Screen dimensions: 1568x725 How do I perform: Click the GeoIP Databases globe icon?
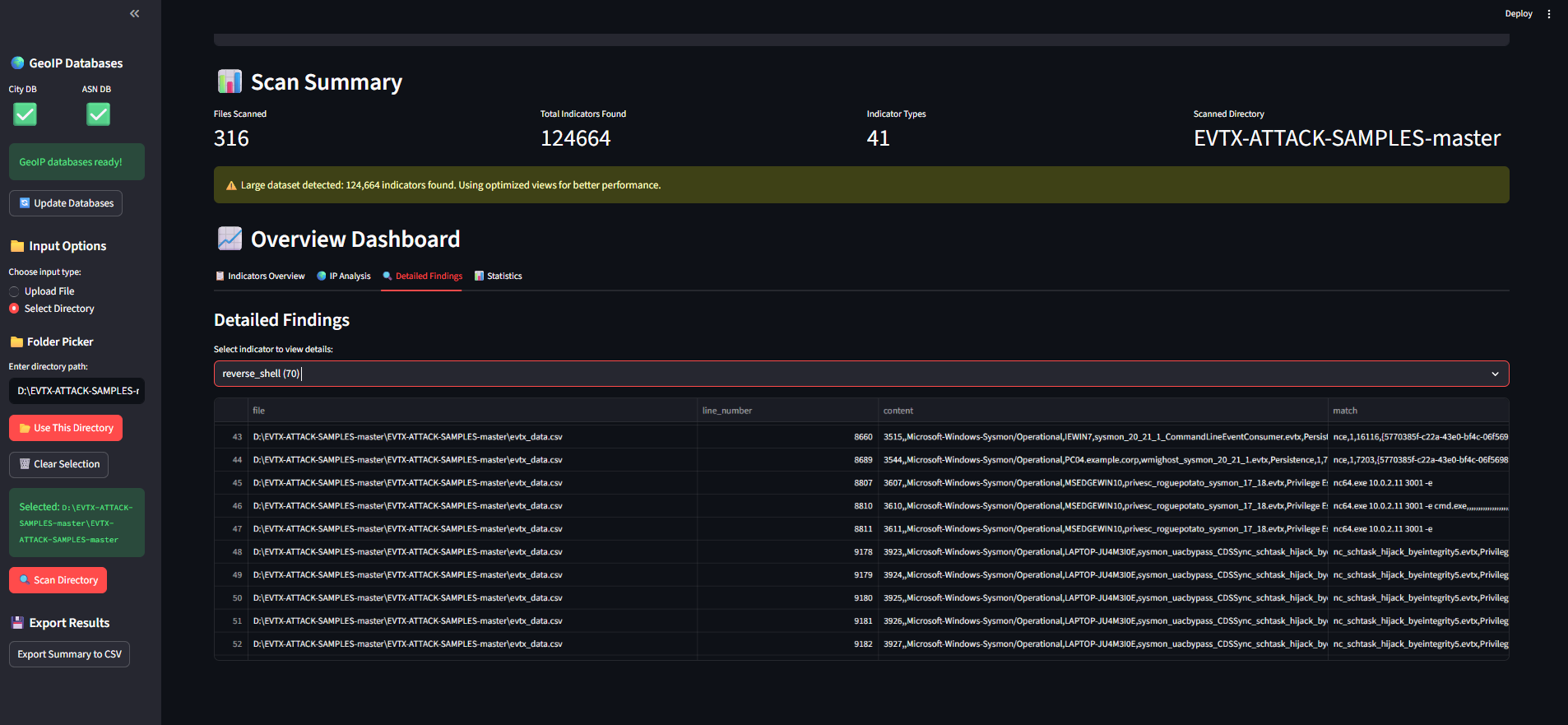click(x=17, y=63)
